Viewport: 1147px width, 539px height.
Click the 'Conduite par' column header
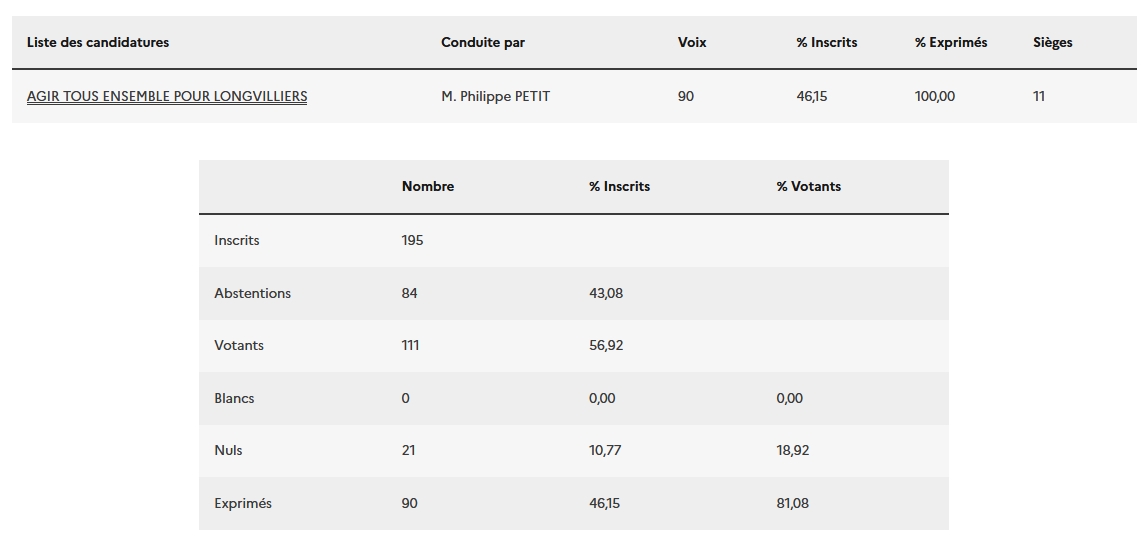coord(483,43)
